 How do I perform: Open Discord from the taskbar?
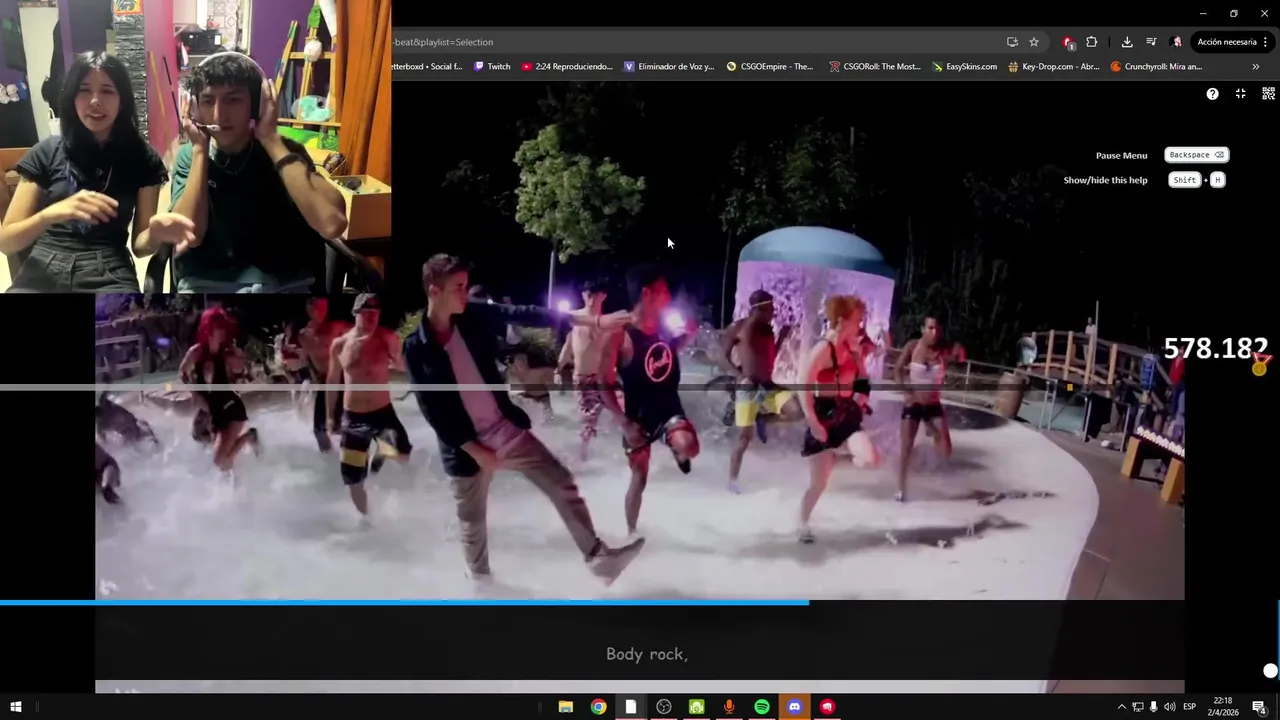pos(794,707)
